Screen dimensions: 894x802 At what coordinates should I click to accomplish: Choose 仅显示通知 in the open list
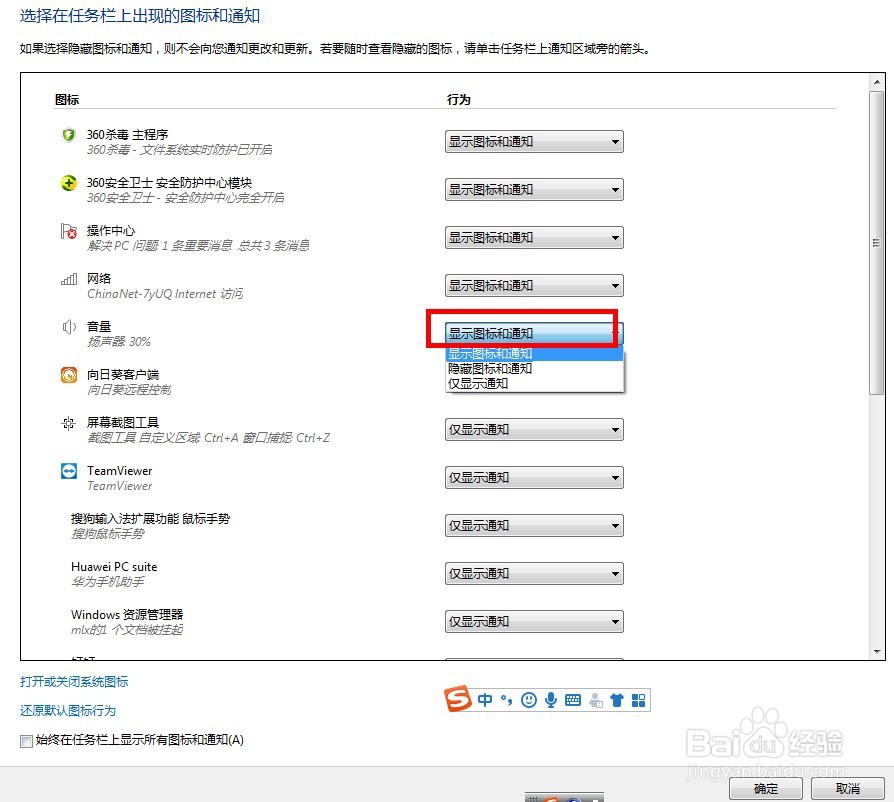[534, 383]
